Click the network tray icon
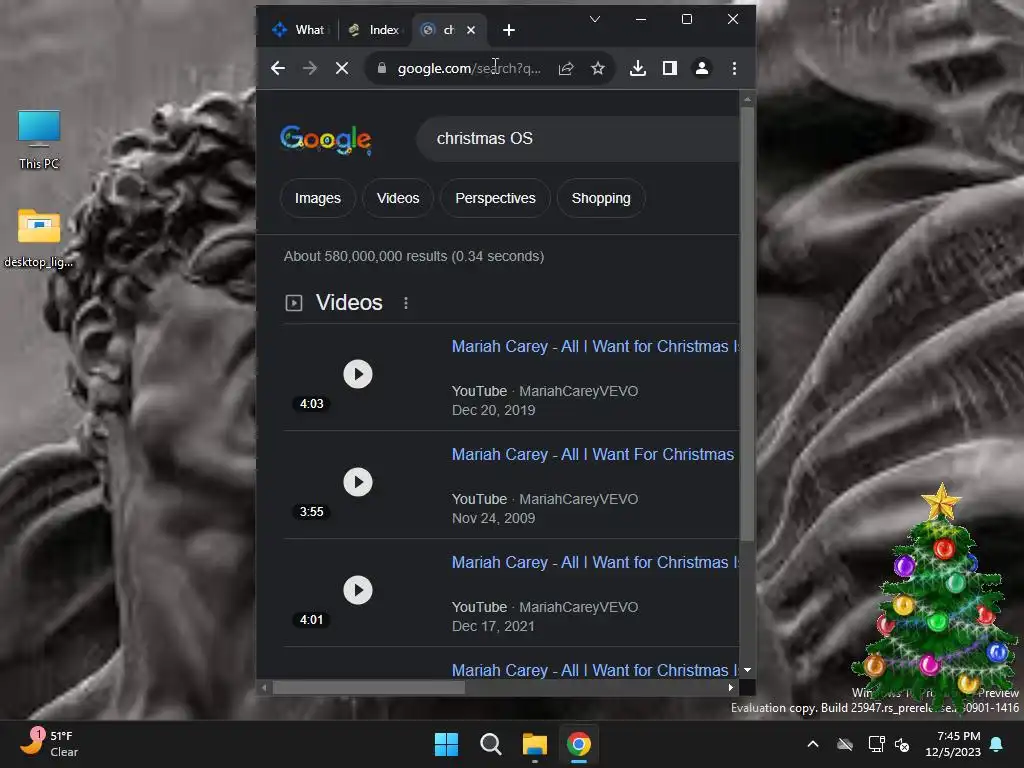The height and width of the screenshot is (768, 1024). 876,744
